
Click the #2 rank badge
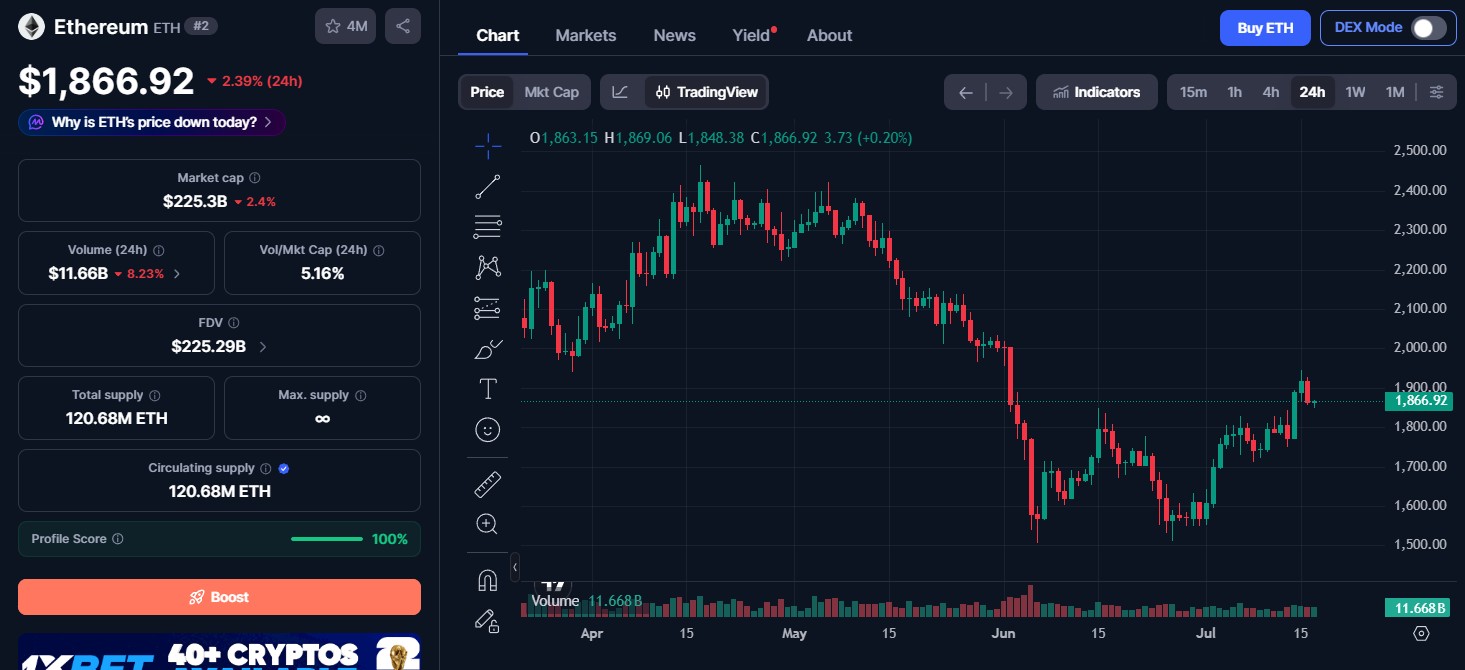tap(201, 27)
